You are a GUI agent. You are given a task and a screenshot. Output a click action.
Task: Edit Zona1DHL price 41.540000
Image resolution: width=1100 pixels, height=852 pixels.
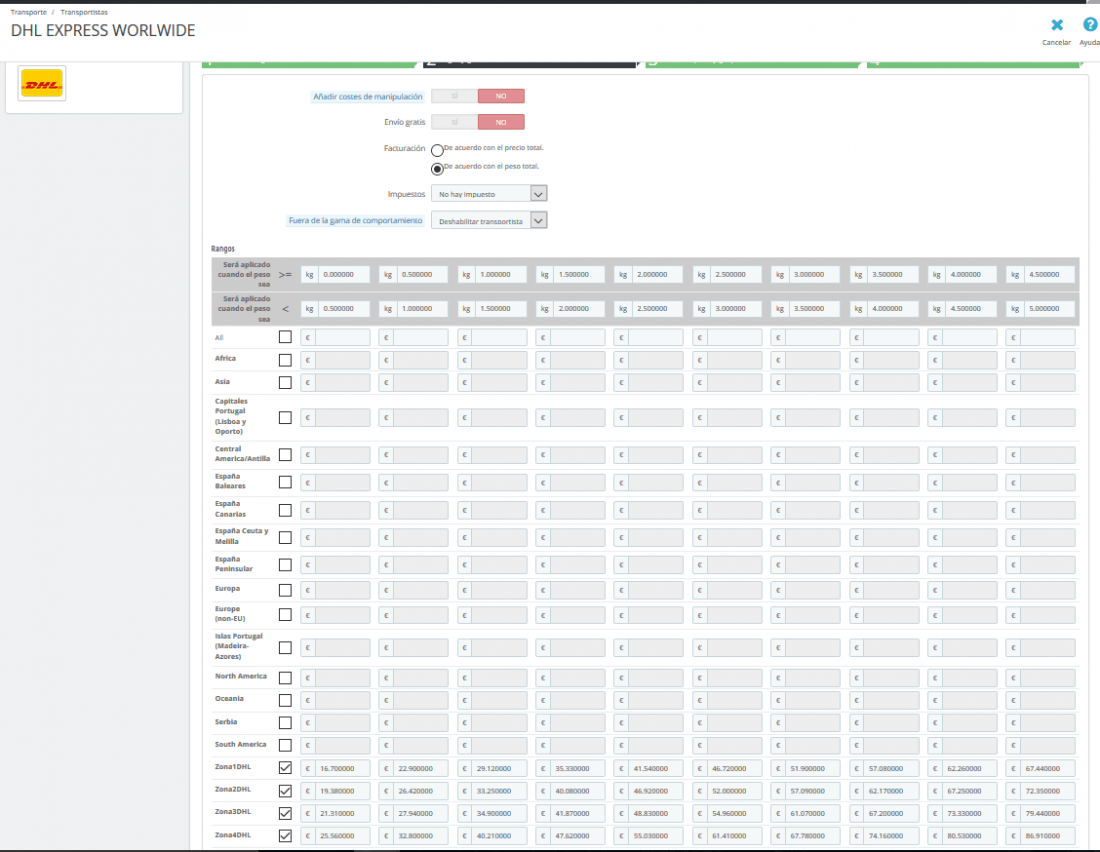[657, 768]
